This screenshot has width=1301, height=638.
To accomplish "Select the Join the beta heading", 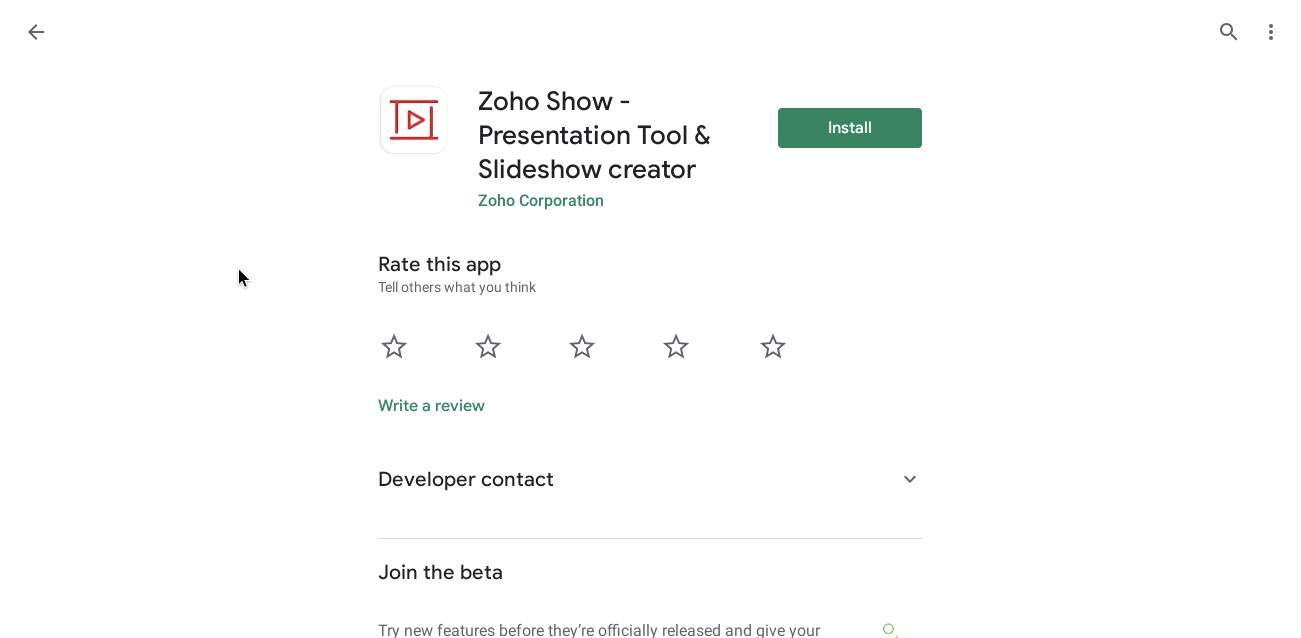I will [x=440, y=573].
